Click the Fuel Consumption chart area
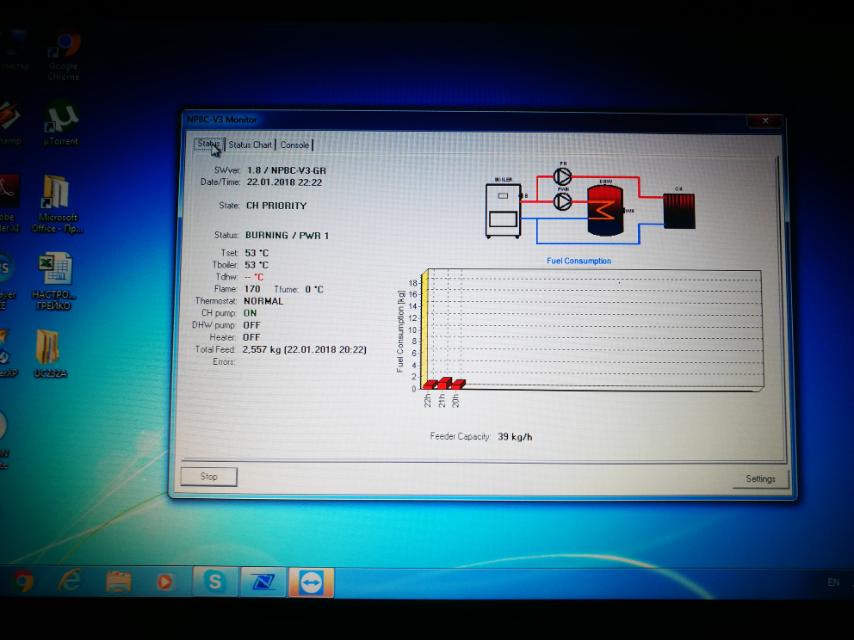The width and height of the screenshot is (854, 640). 595,330
